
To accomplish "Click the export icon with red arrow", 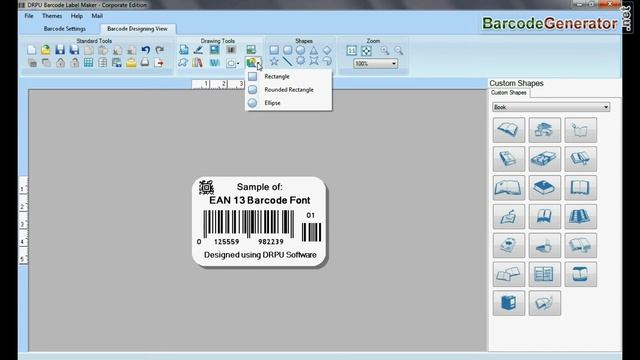I will 159,62.
